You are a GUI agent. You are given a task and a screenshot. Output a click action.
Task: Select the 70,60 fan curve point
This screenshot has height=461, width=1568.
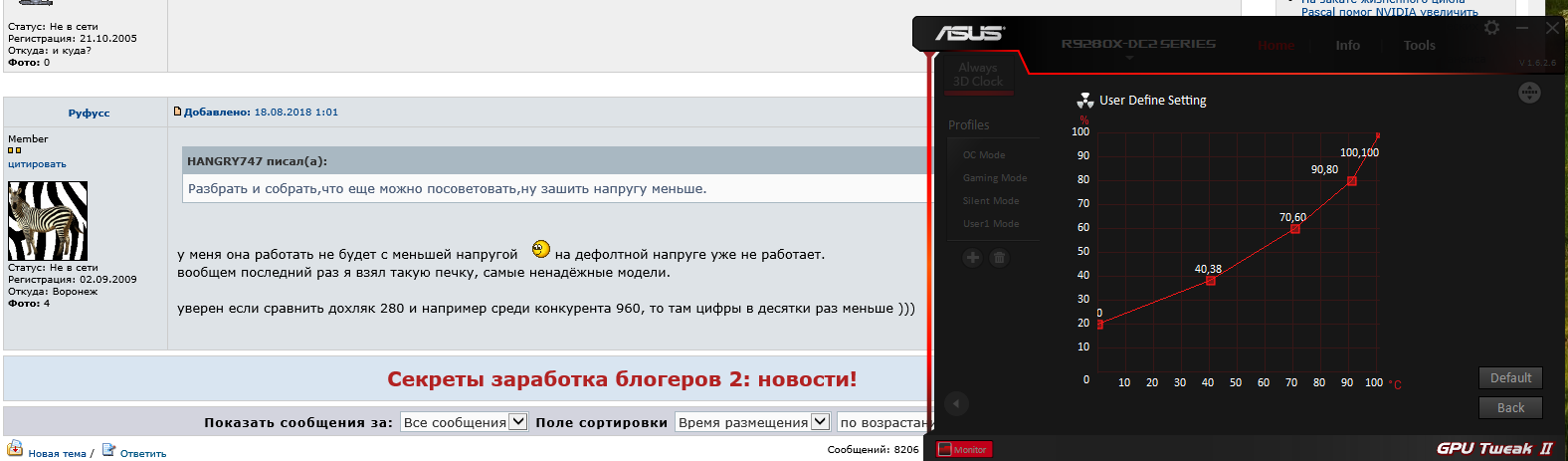pos(1294,229)
